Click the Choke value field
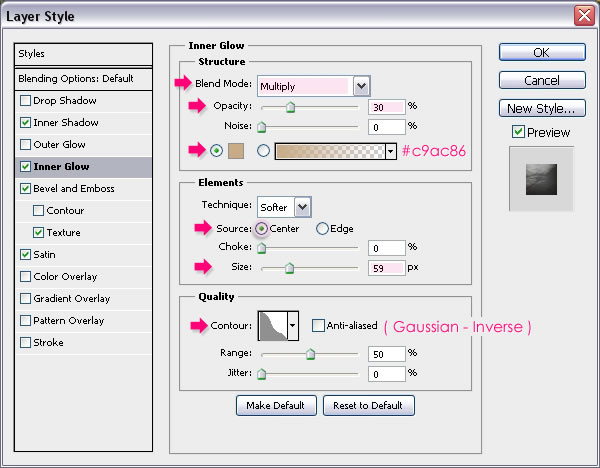Image resolution: width=600 pixels, height=468 pixels. point(386,248)
